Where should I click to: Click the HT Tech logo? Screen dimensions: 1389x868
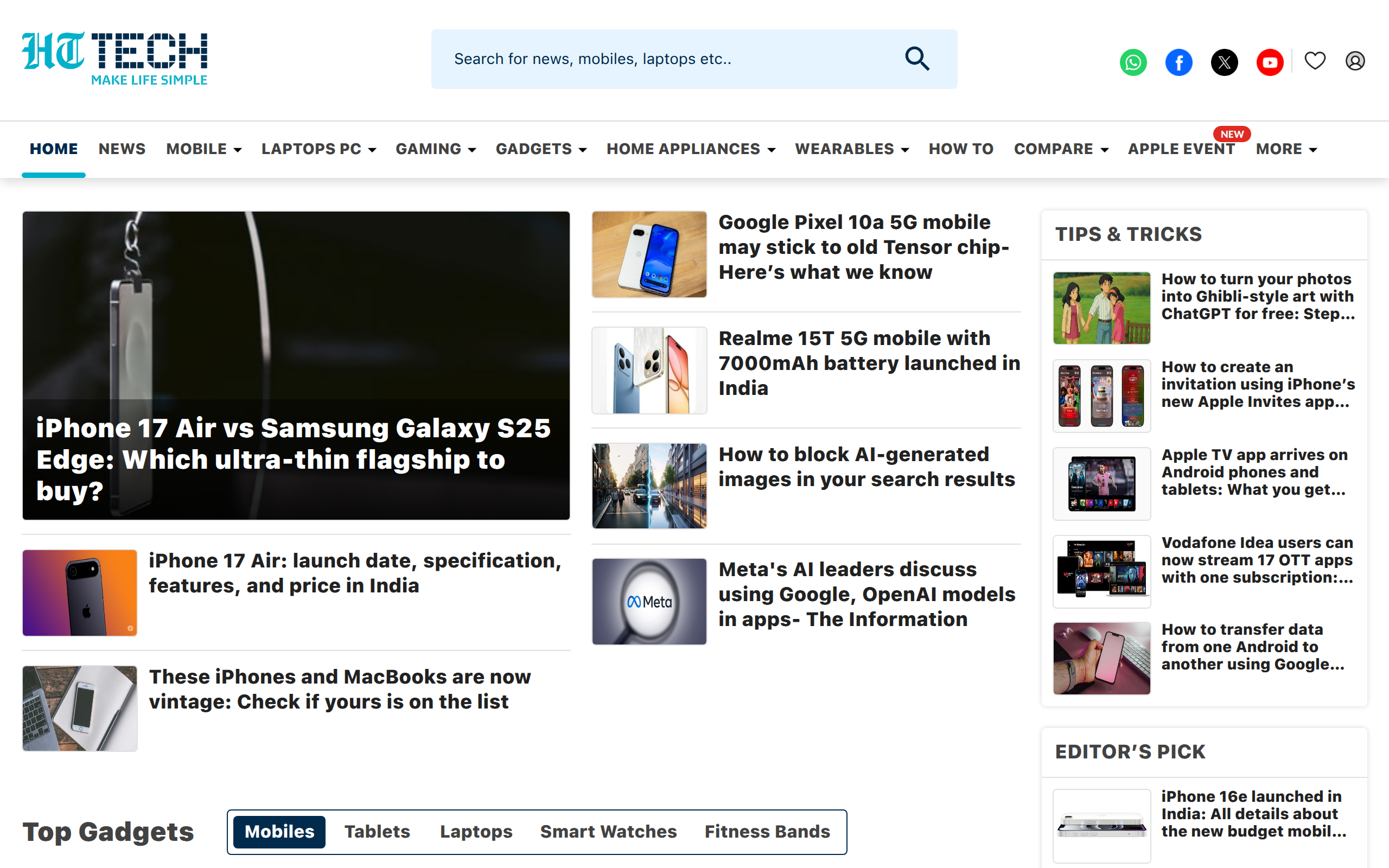click(x=115, y=59)
